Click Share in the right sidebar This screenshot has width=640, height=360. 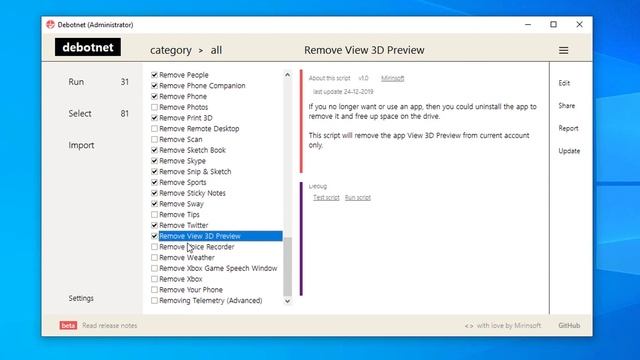pyautogui.click(x=567, y=106)
